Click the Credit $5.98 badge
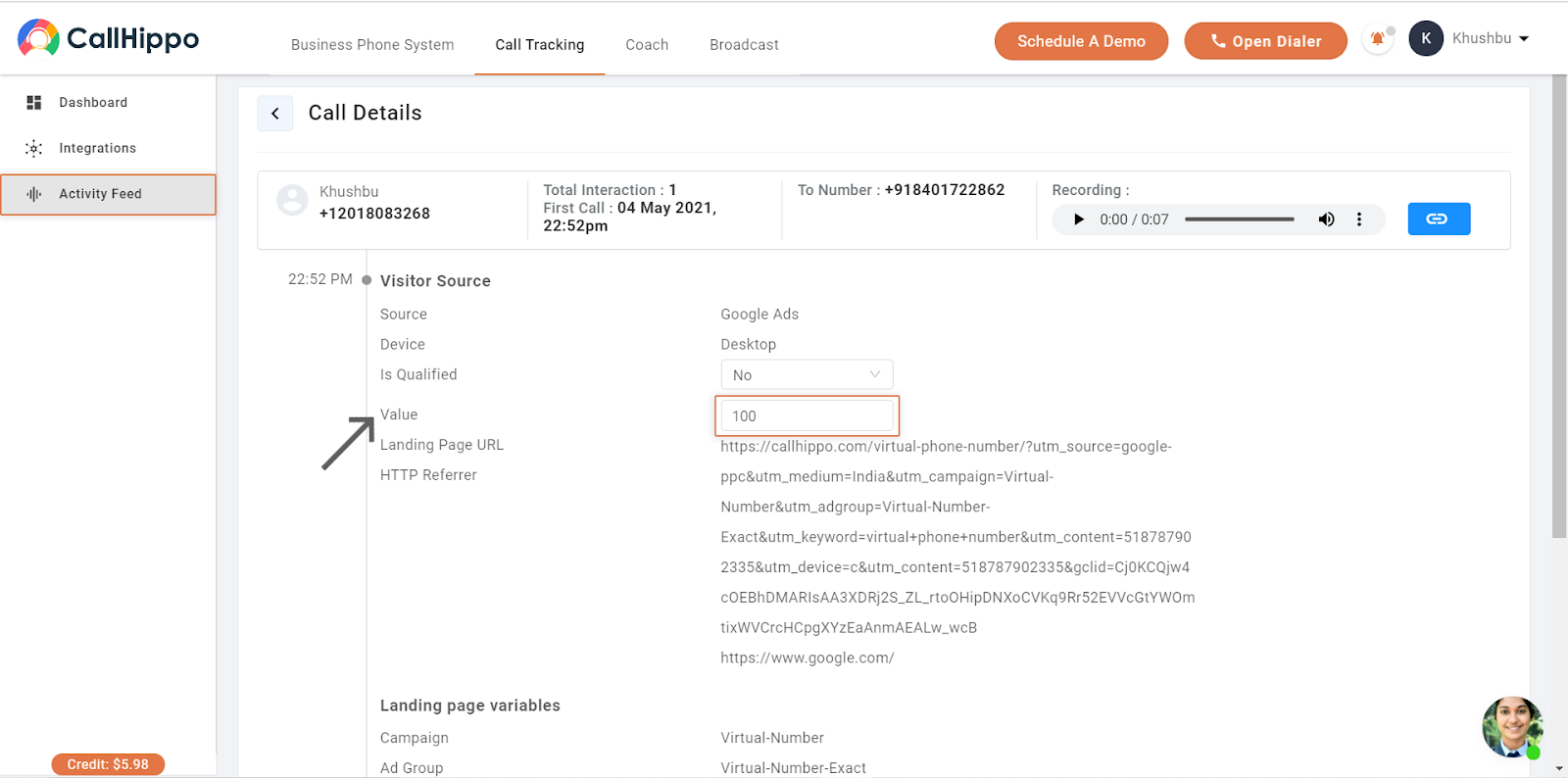The height and width of the screenshot is (778, 1568). [108, 764]
